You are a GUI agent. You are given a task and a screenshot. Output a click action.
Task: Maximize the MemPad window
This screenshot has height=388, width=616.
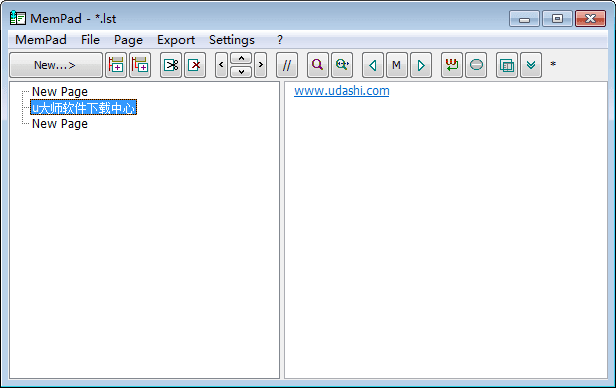point(557,18)
